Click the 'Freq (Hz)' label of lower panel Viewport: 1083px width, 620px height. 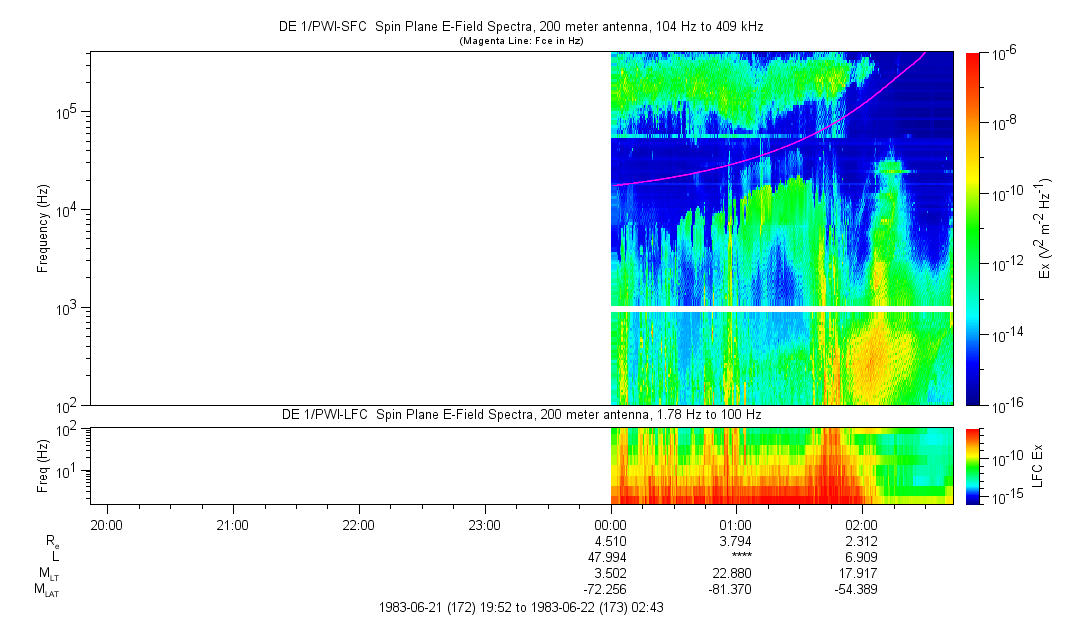(43, 465)
